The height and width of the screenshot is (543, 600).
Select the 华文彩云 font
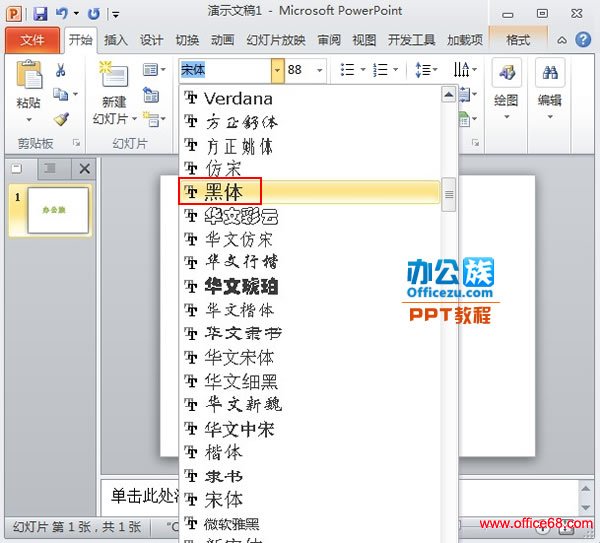tap(310, 216)
